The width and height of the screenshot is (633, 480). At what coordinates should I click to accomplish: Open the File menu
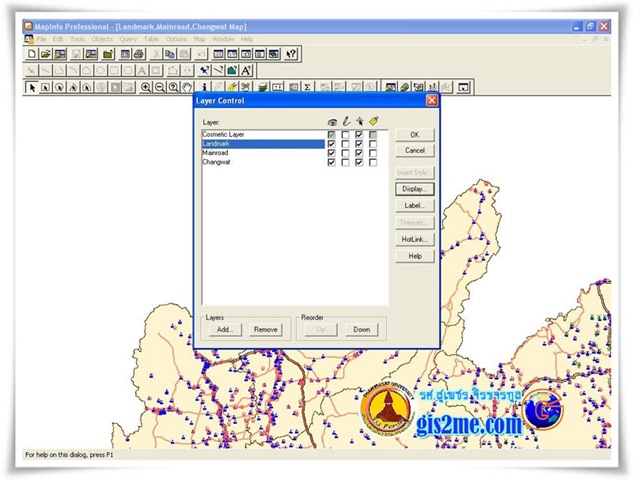(41, 39)
